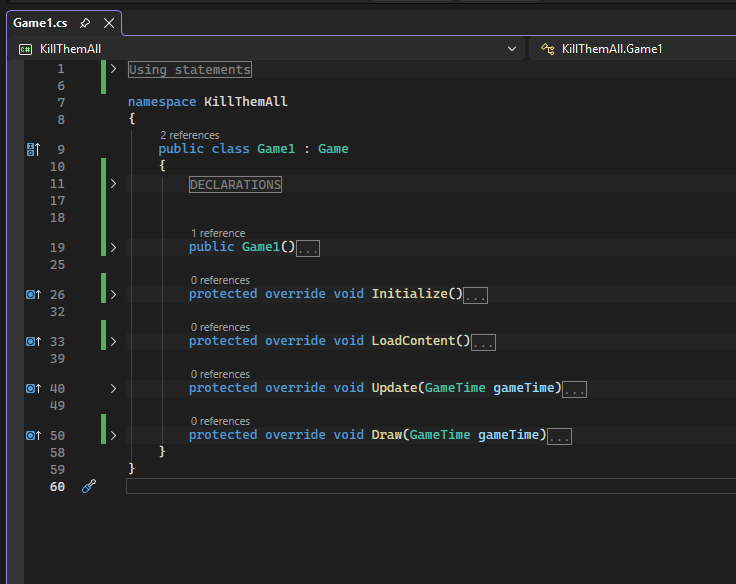Click the override indicator icon beside Update
The image size is (736, 584).
(x=32, y=389)
